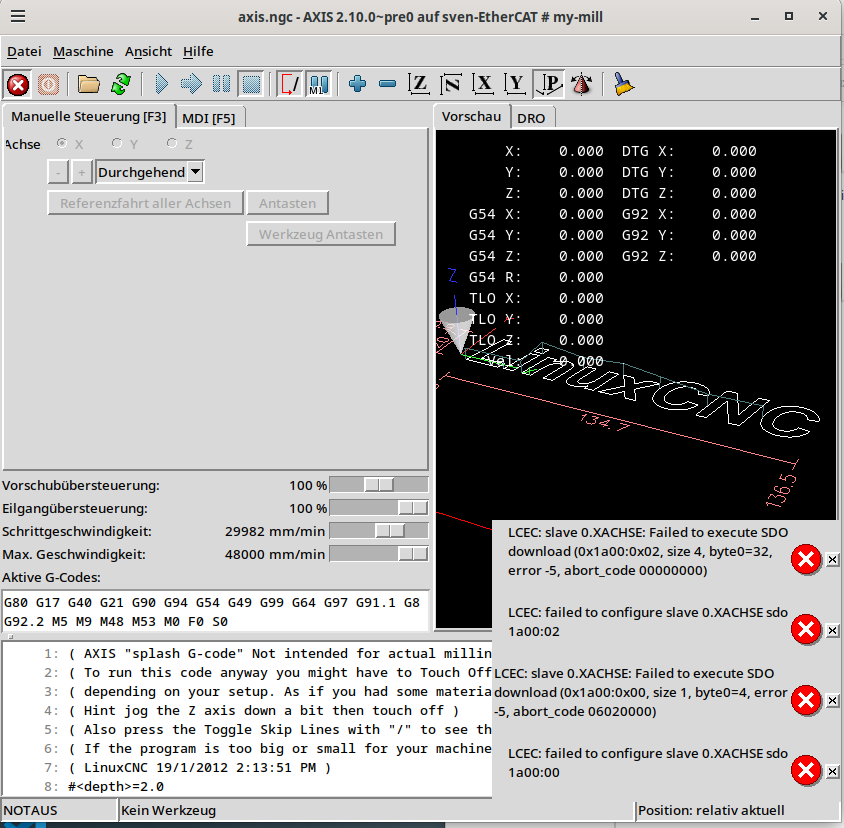Dismiss the 0x1a00:0x02 SDO download error
The image size is (844, 828).
(832, 559)
